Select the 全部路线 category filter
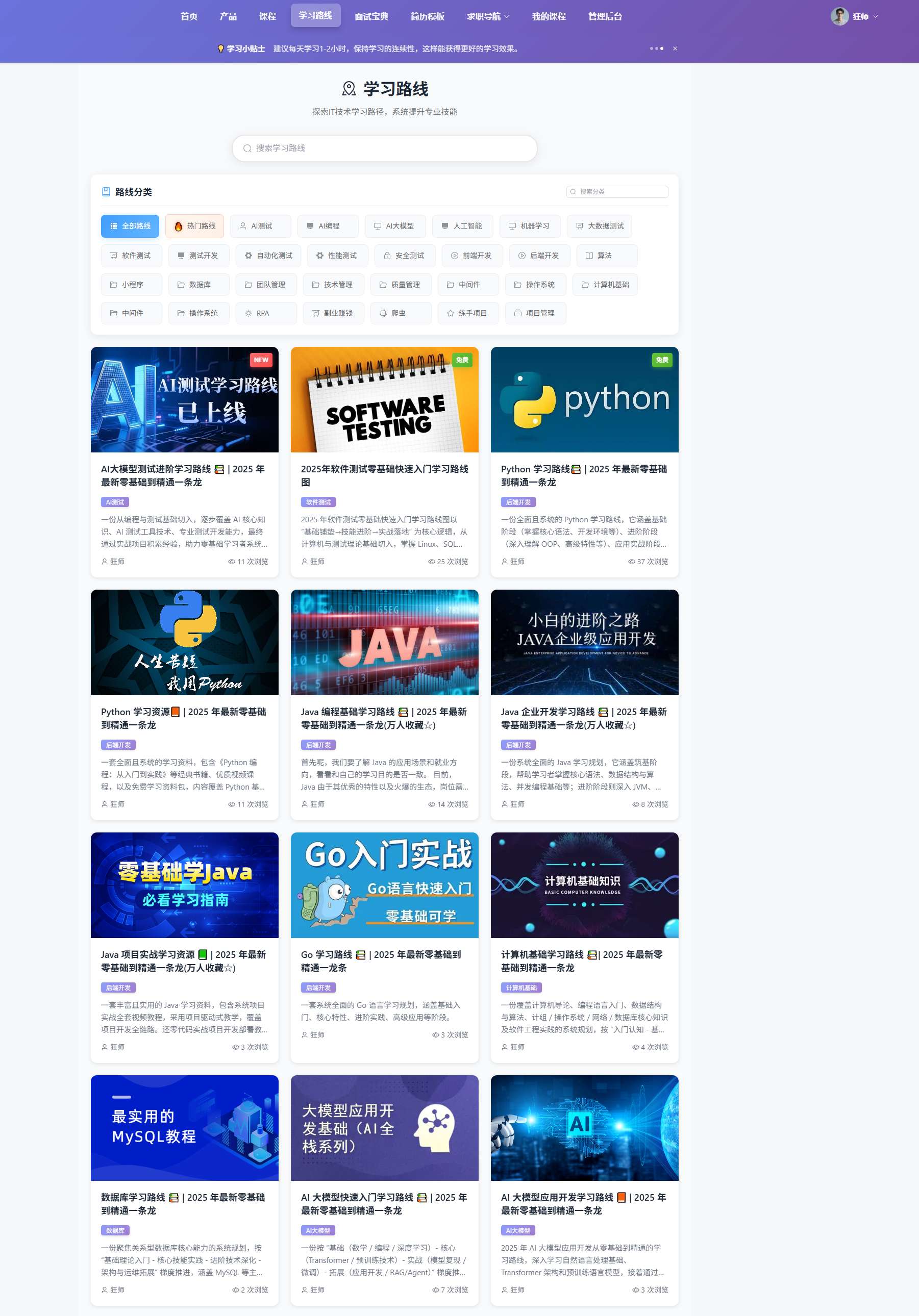The image size is (919, 1316). click(130, 226)
